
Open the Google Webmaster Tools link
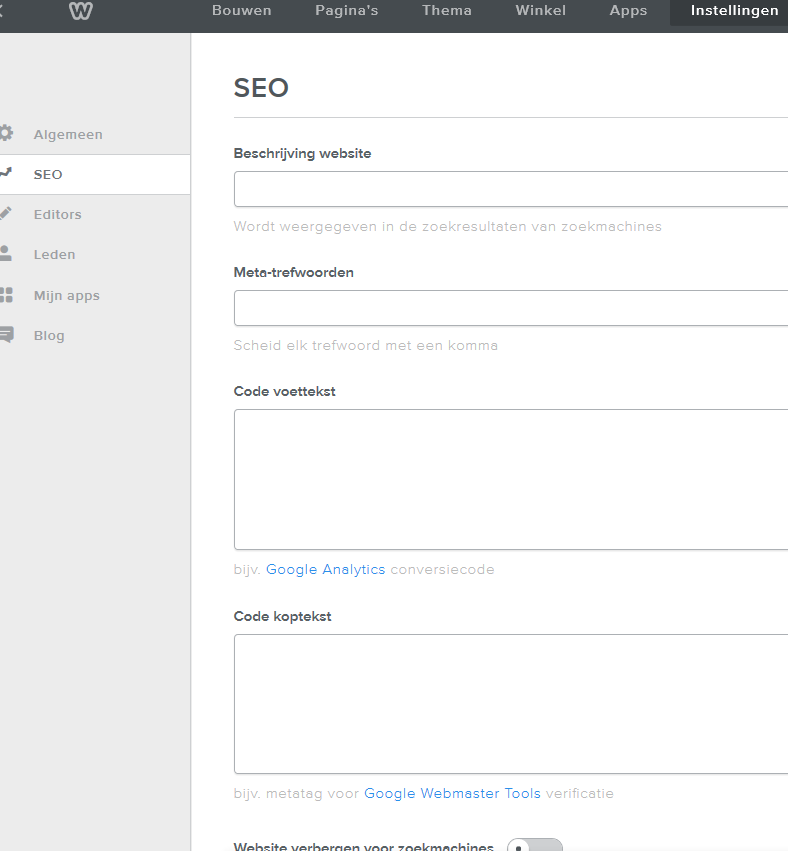pyautogui.click(x=452, y=793)
